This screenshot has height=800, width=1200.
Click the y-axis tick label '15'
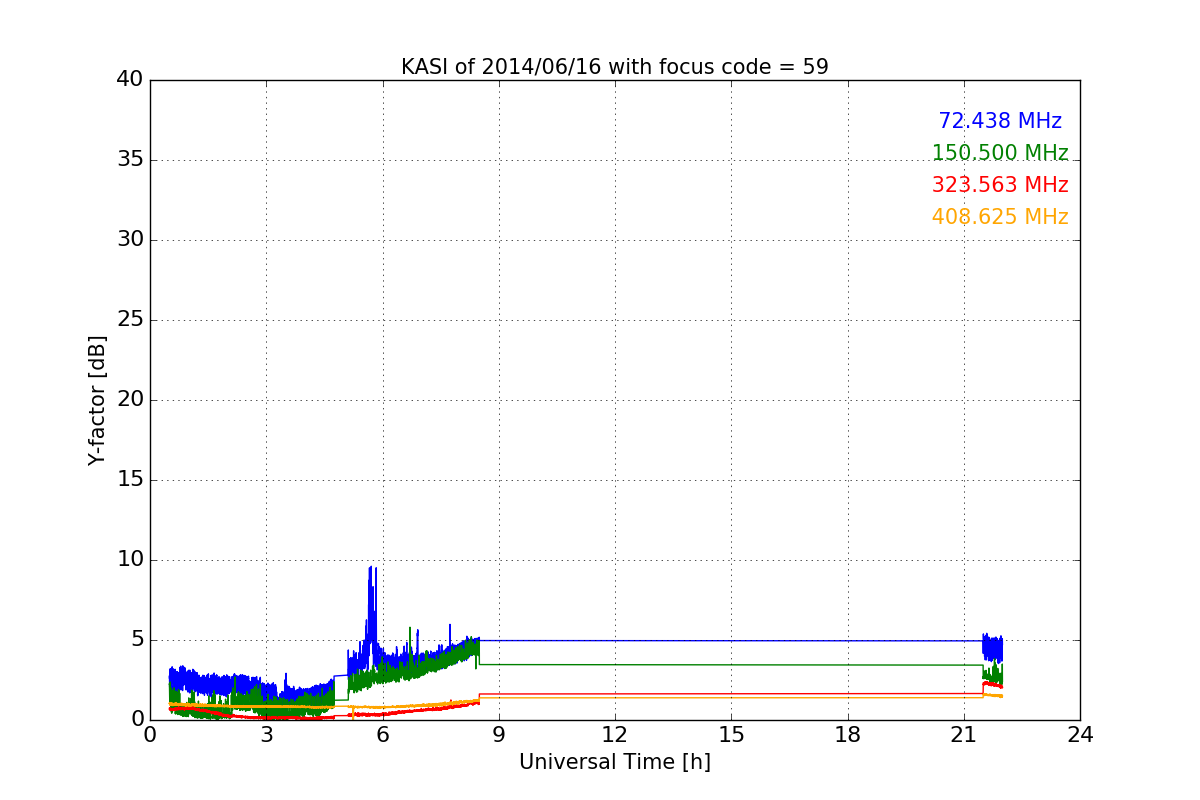130,480
